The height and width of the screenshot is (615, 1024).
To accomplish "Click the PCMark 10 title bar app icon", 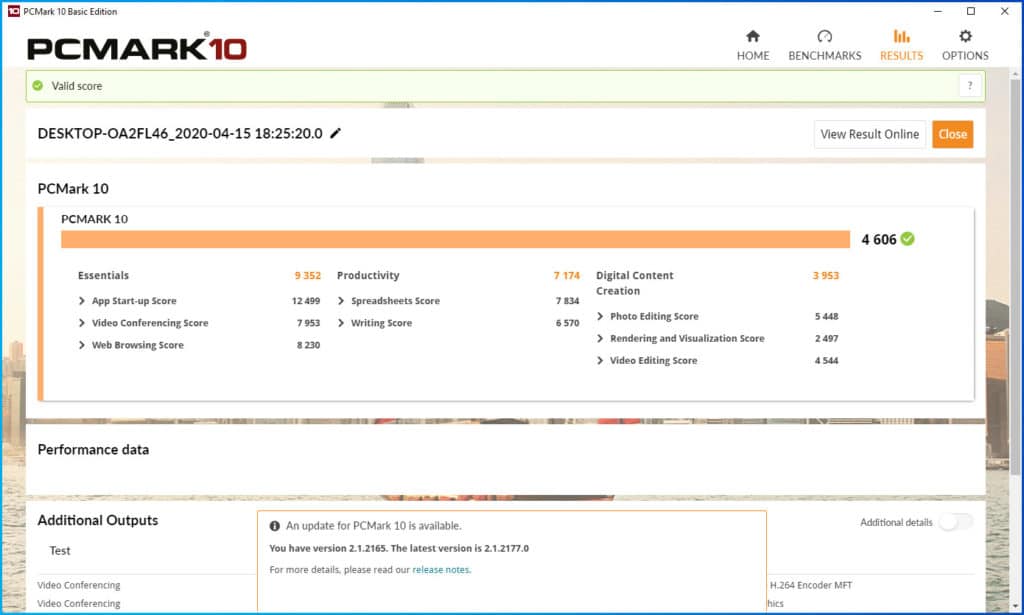I will [13, 11].
